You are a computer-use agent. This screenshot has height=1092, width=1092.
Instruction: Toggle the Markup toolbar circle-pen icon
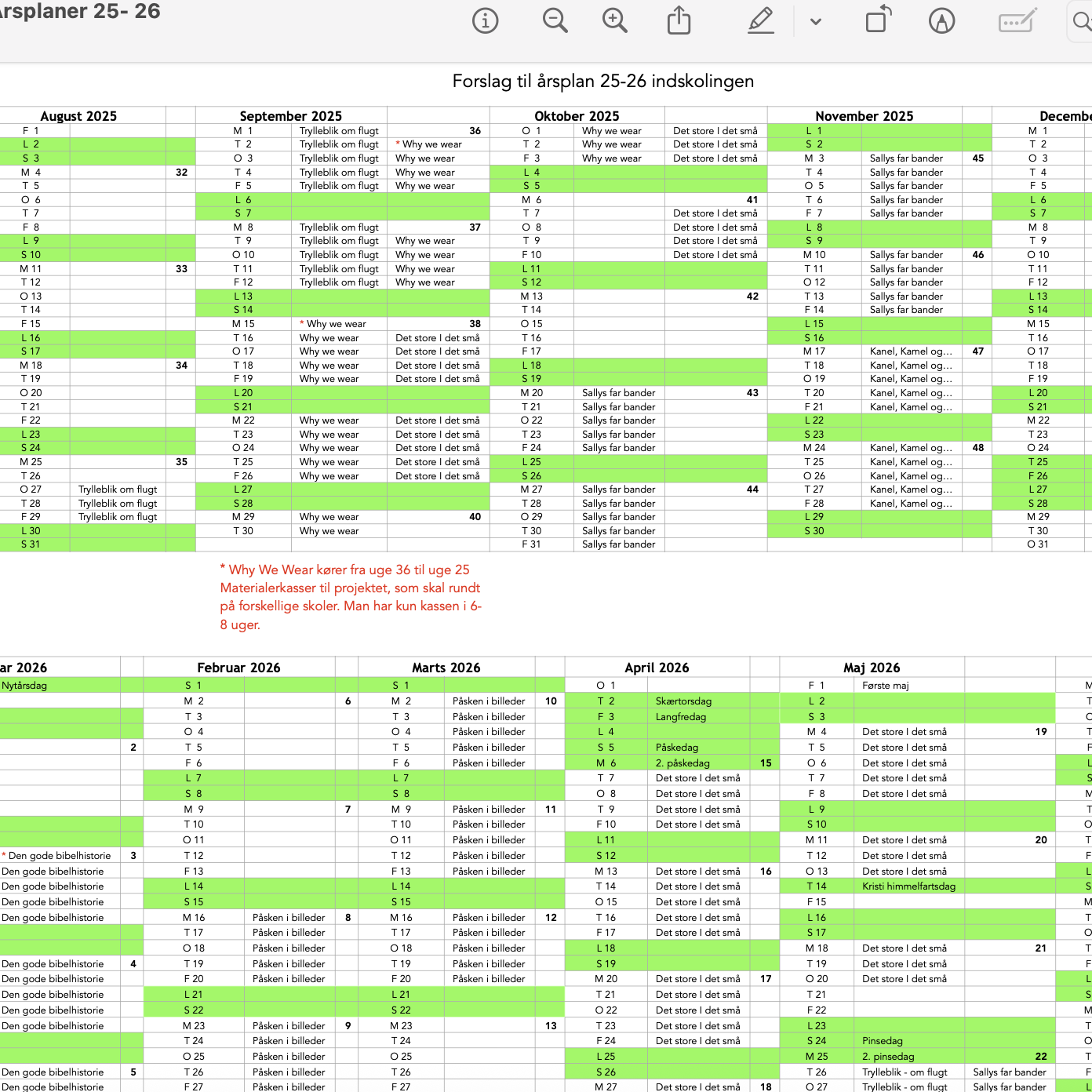coord(941,20)
